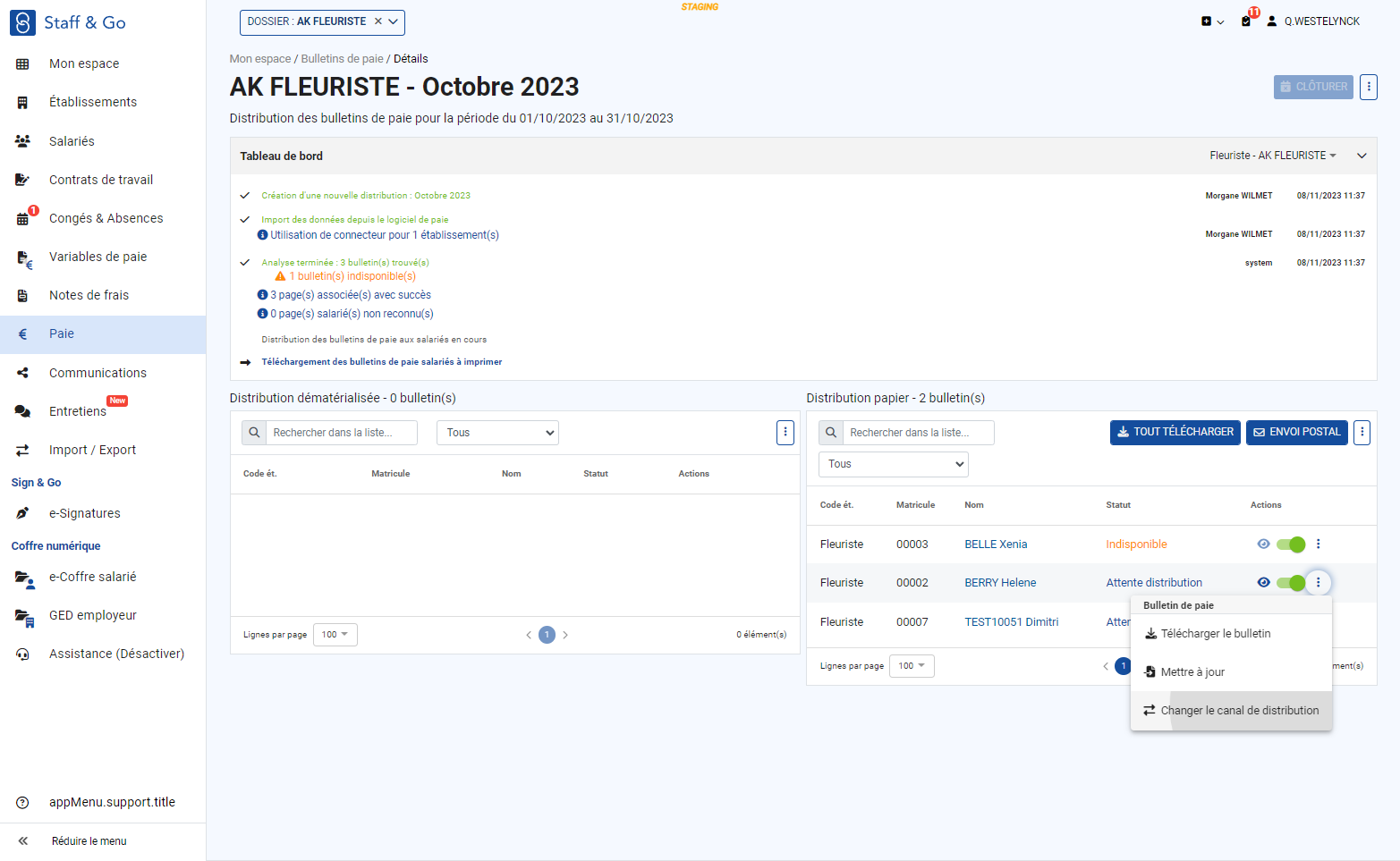The height and width of the screenshot is (861, 1400).
Task: Open the kebab menu next to Clôturer
Action: tap(1368, 87)
